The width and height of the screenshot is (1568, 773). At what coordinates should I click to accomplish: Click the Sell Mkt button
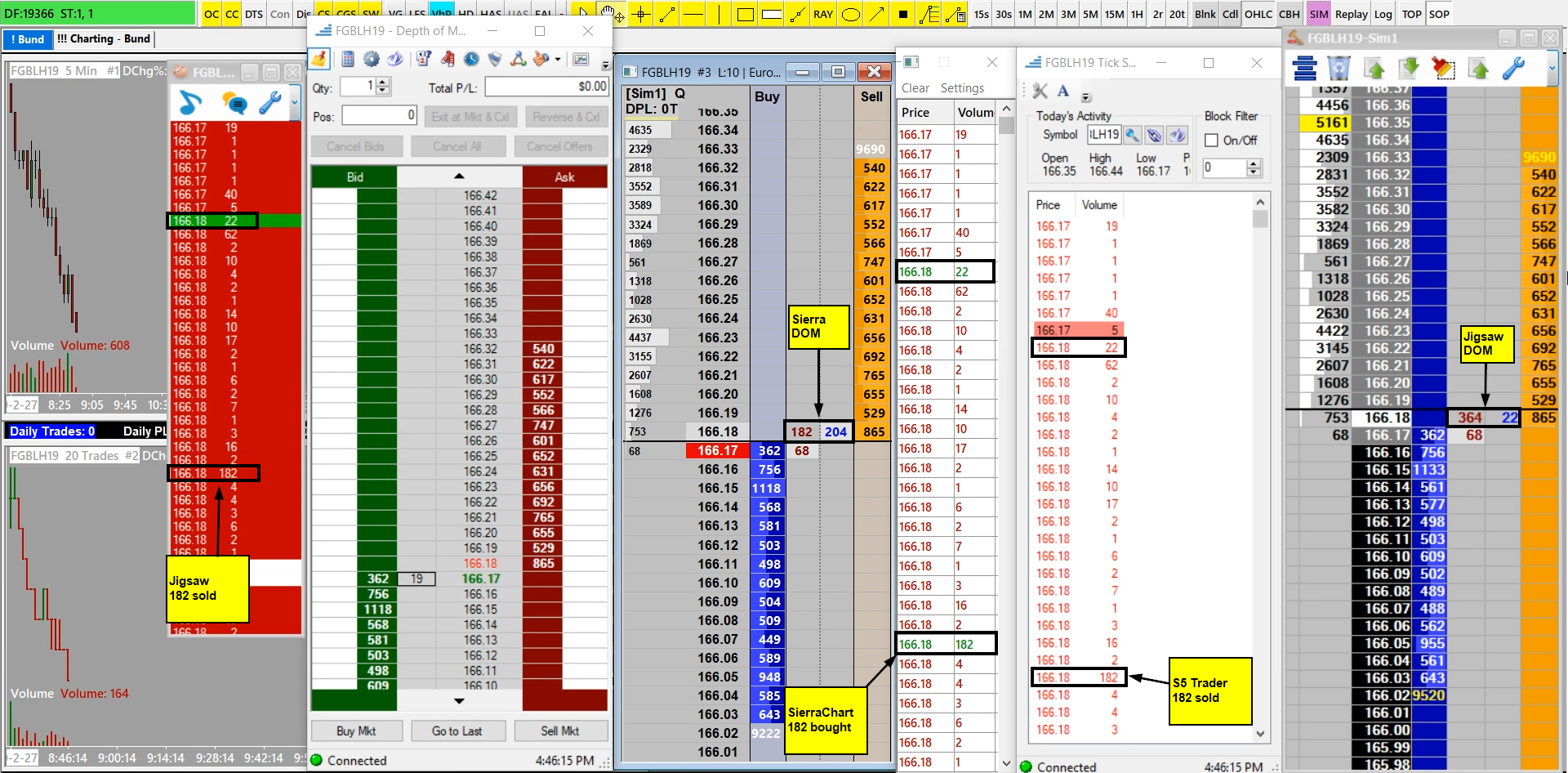click(x=559, y=731)
